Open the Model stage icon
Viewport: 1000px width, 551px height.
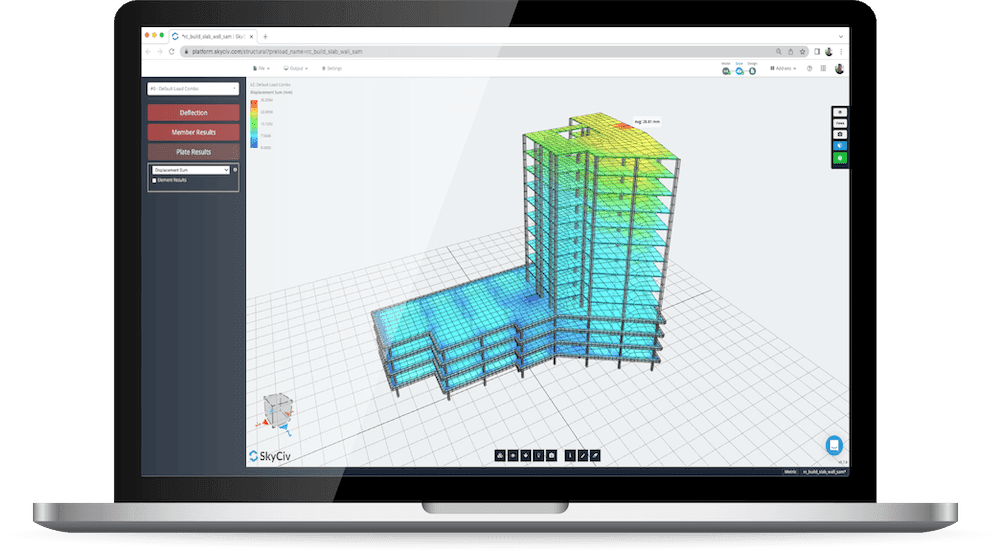click(726, 71)
